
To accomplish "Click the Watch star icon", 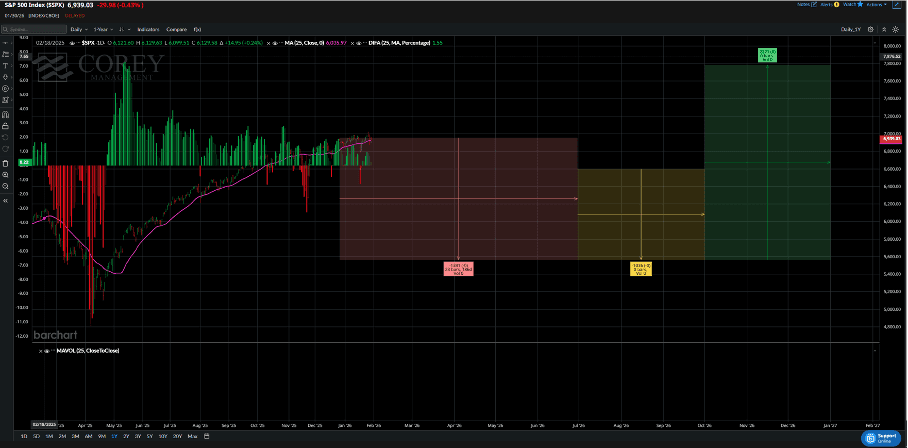I will click(860, 4).
